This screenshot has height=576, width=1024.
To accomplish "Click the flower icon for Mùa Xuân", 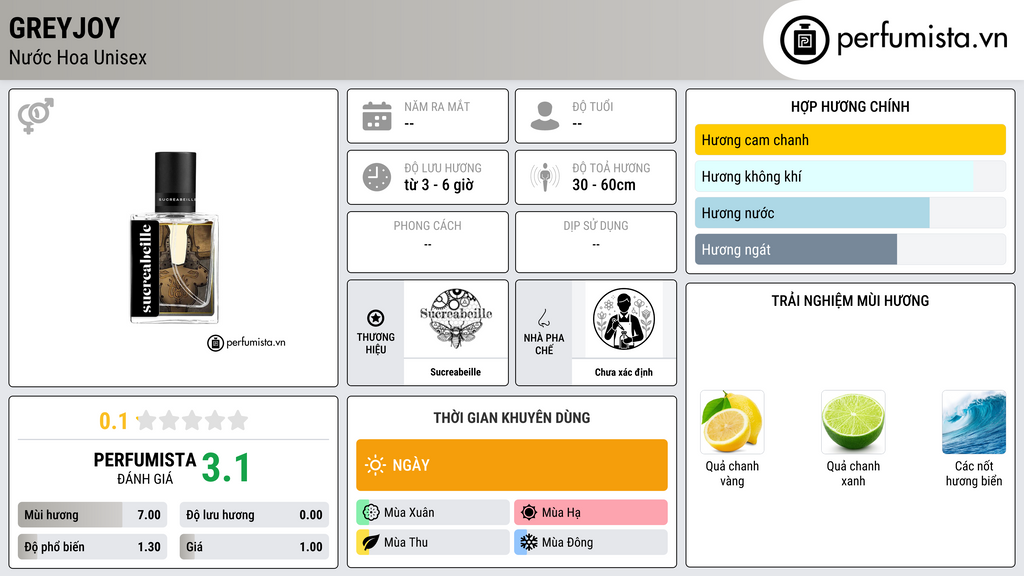I will (371, 512).
